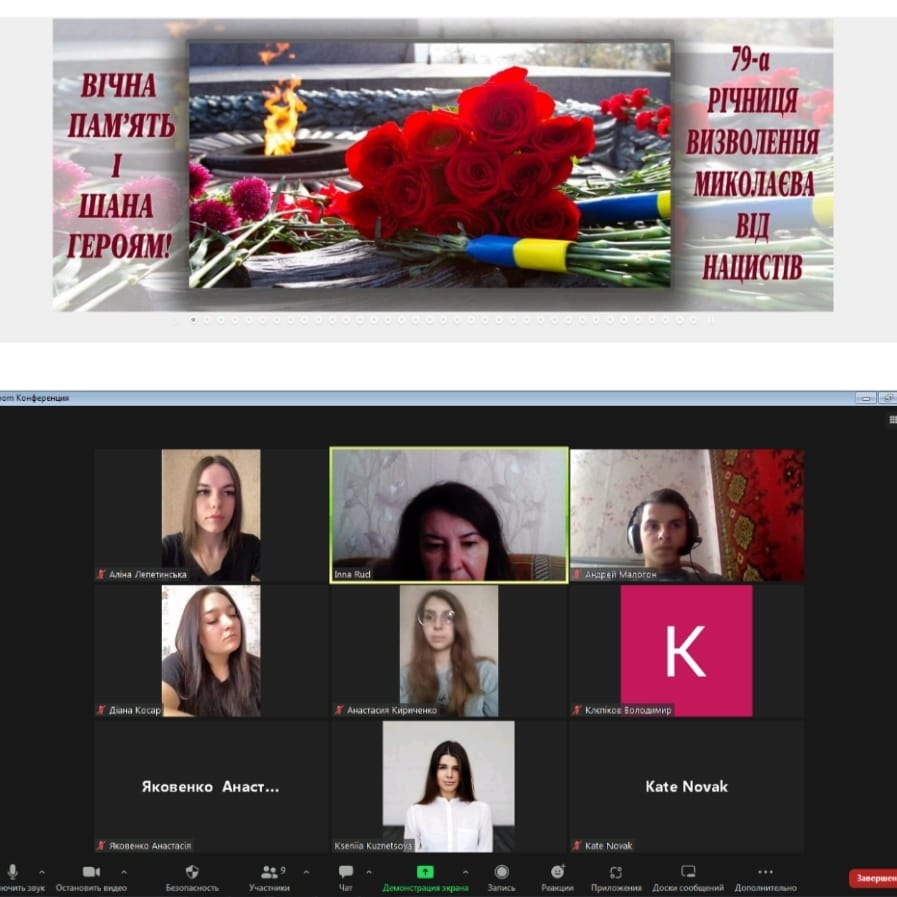The image size is (897, 897).
Task: Expand the arrow next to Участники
Action: coord(306,872)
